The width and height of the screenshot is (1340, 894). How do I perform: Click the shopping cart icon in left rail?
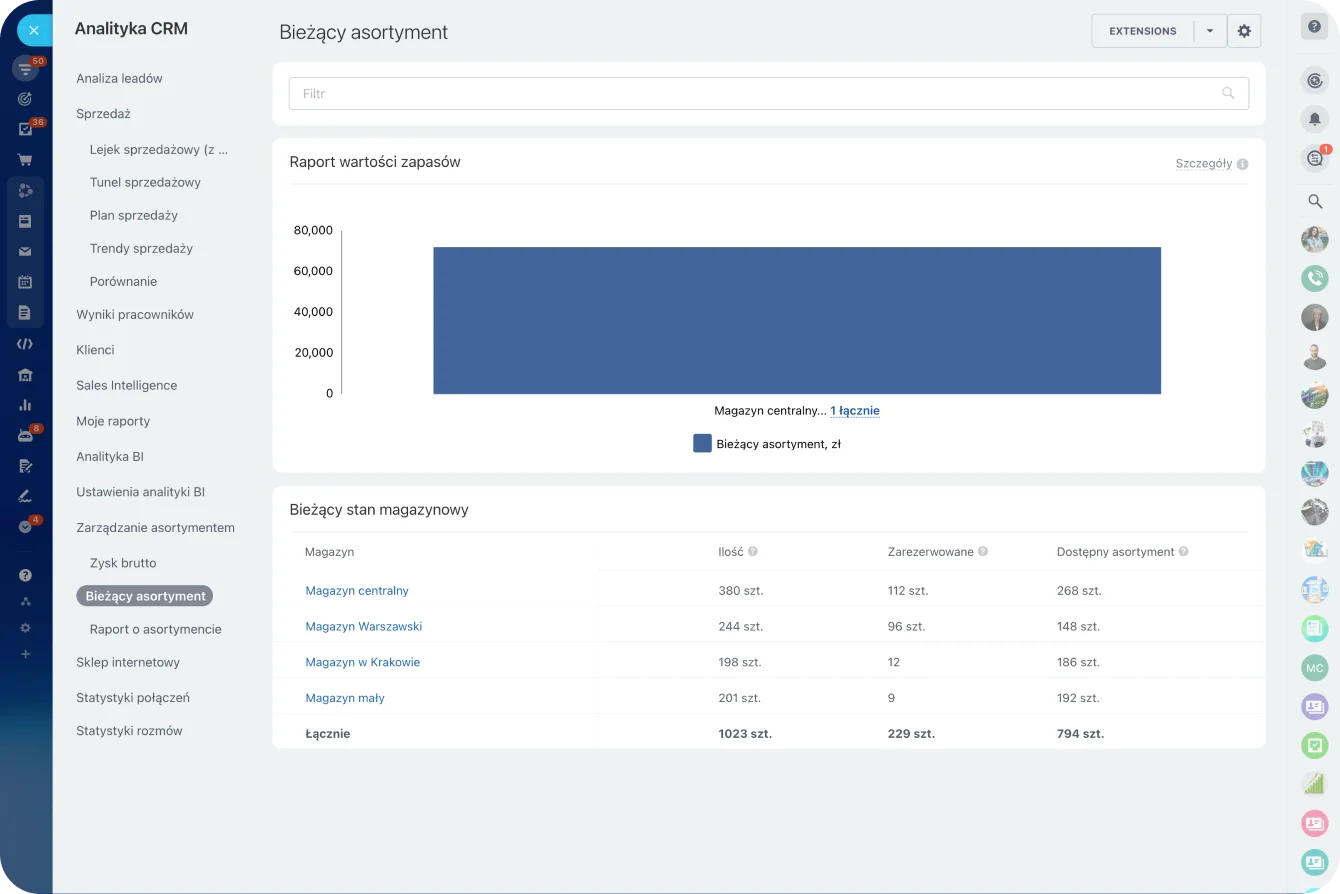pos(25,160)
